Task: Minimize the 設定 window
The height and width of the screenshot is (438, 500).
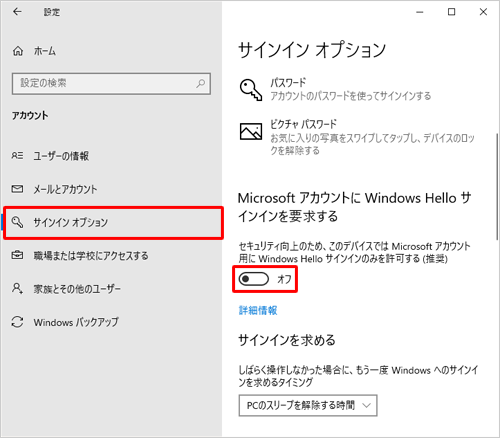Action: tap(420, 12)
